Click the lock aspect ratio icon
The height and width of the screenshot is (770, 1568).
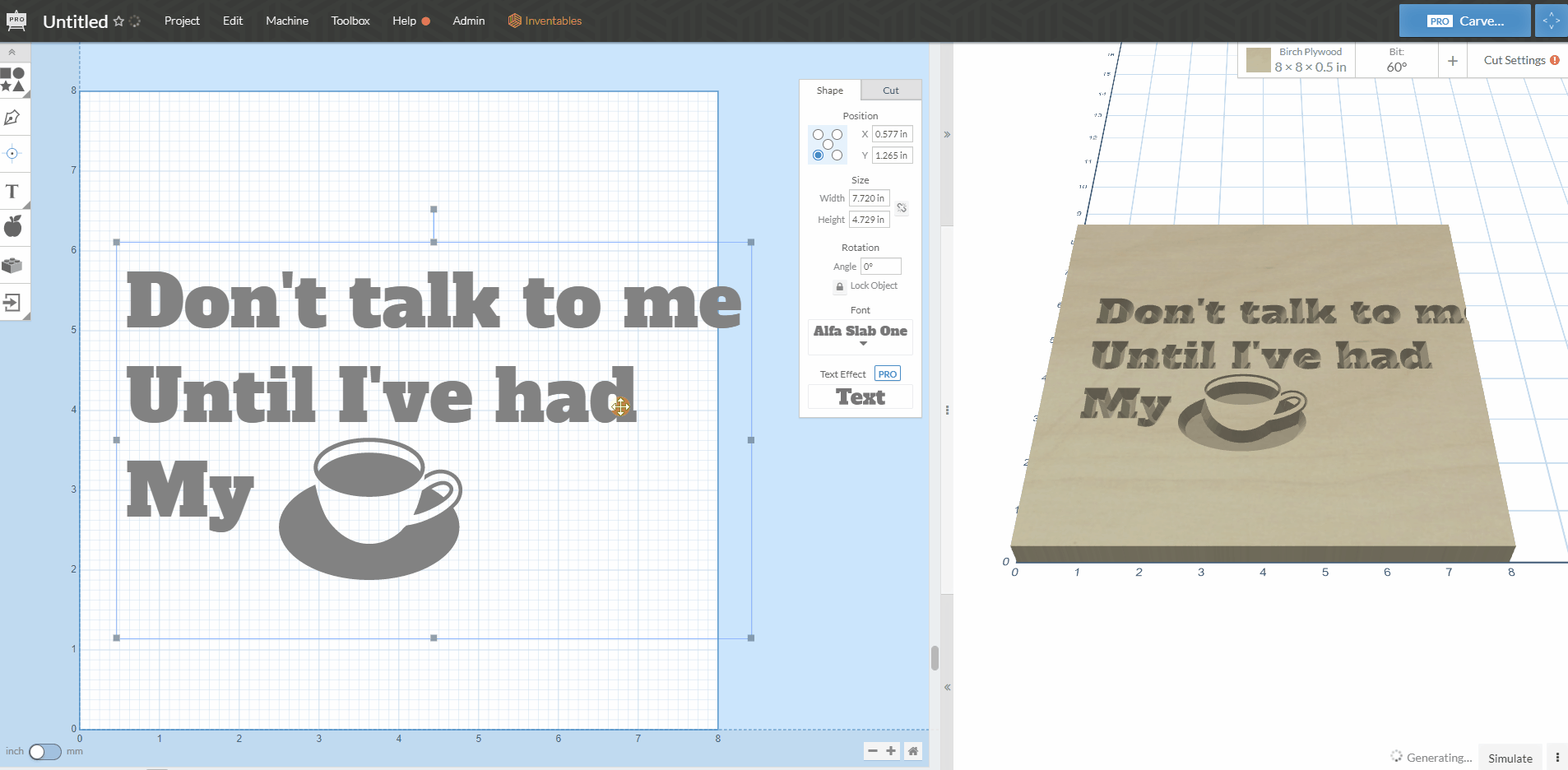coord(902,208)
